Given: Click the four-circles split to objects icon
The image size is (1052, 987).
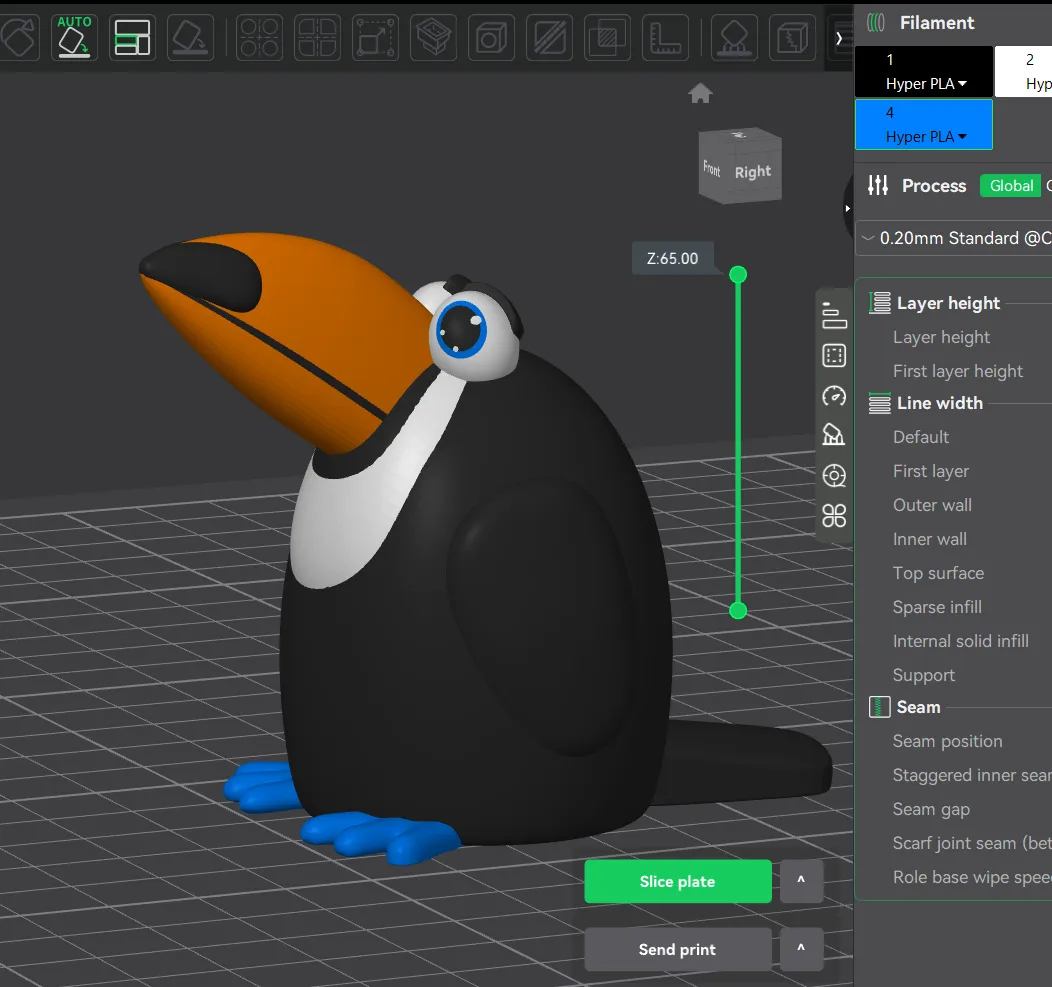Looking at the screenshot, I should coord(260,37).
